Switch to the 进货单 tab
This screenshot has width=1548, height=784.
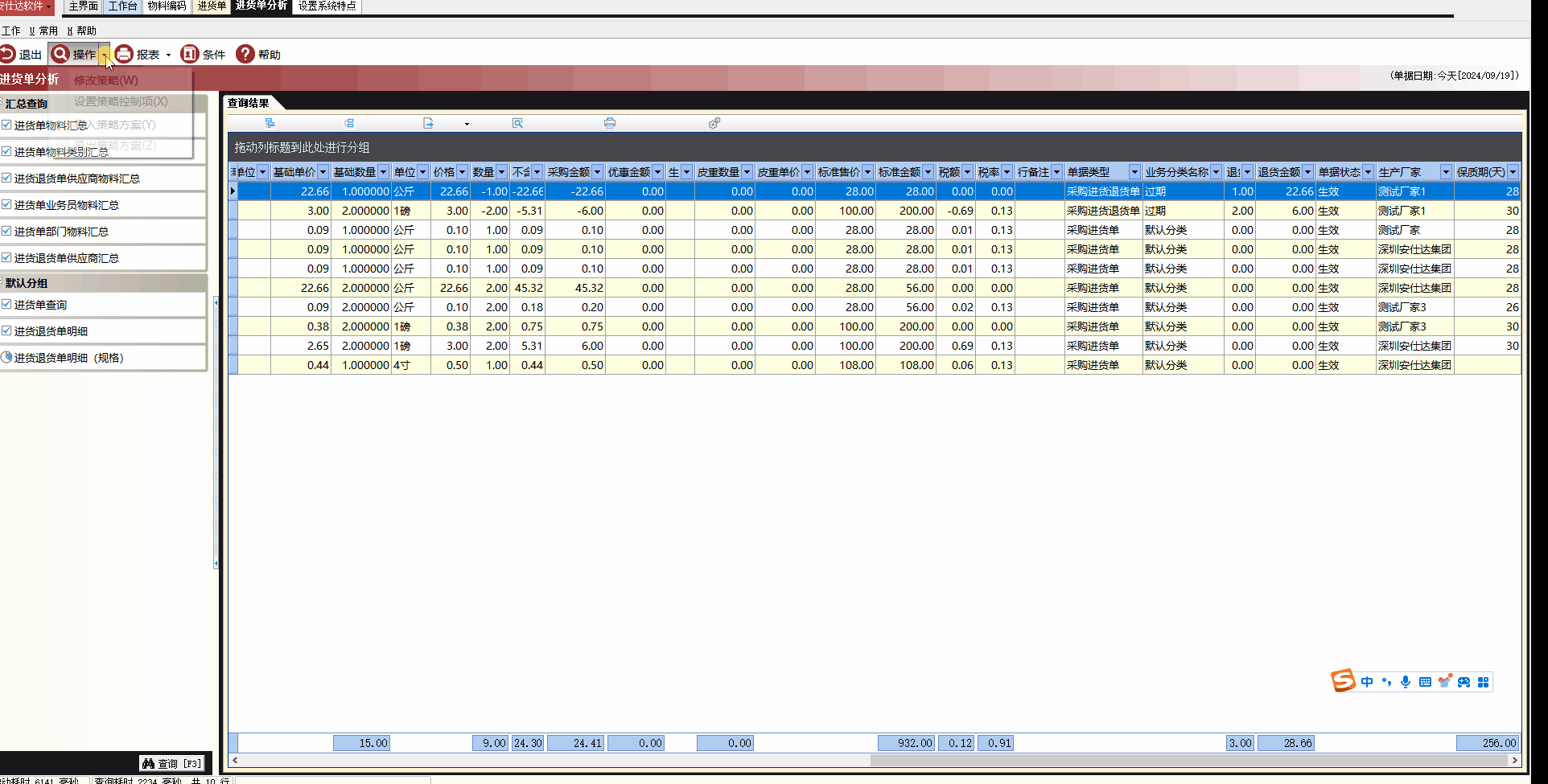pyautogui.click(x=212, y=6)
